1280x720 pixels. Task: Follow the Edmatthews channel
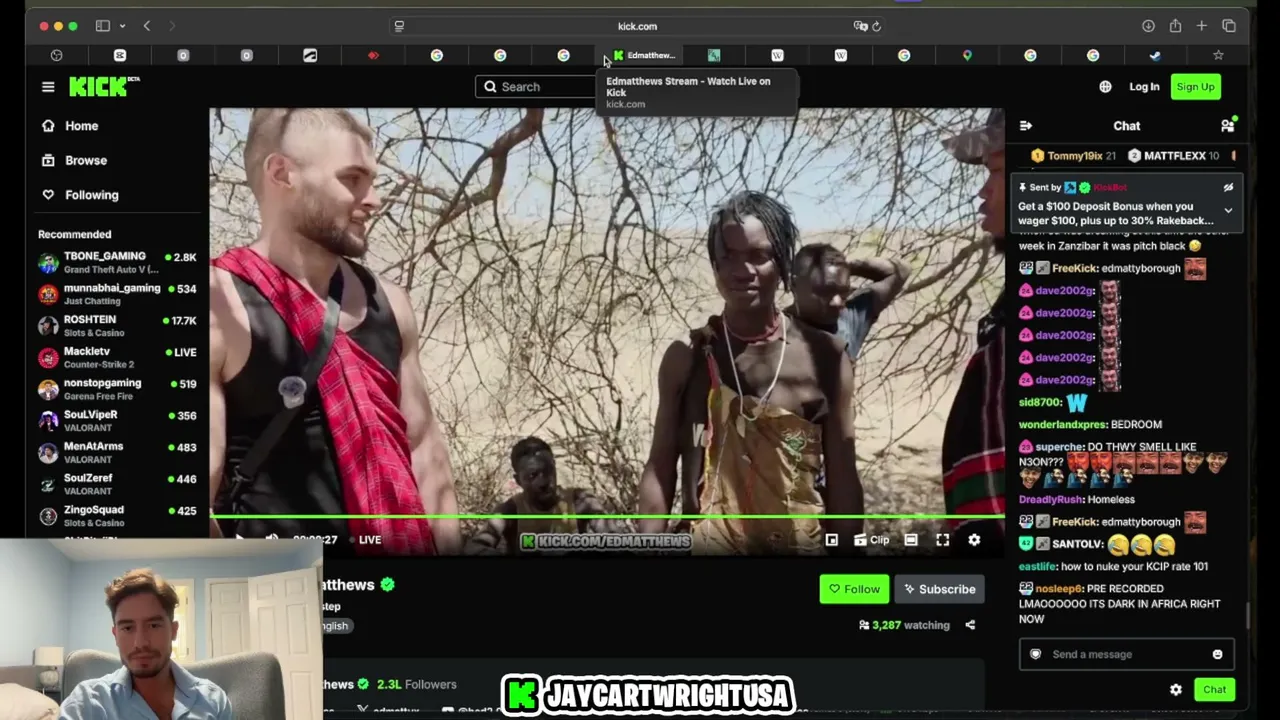tap(854, 589)
